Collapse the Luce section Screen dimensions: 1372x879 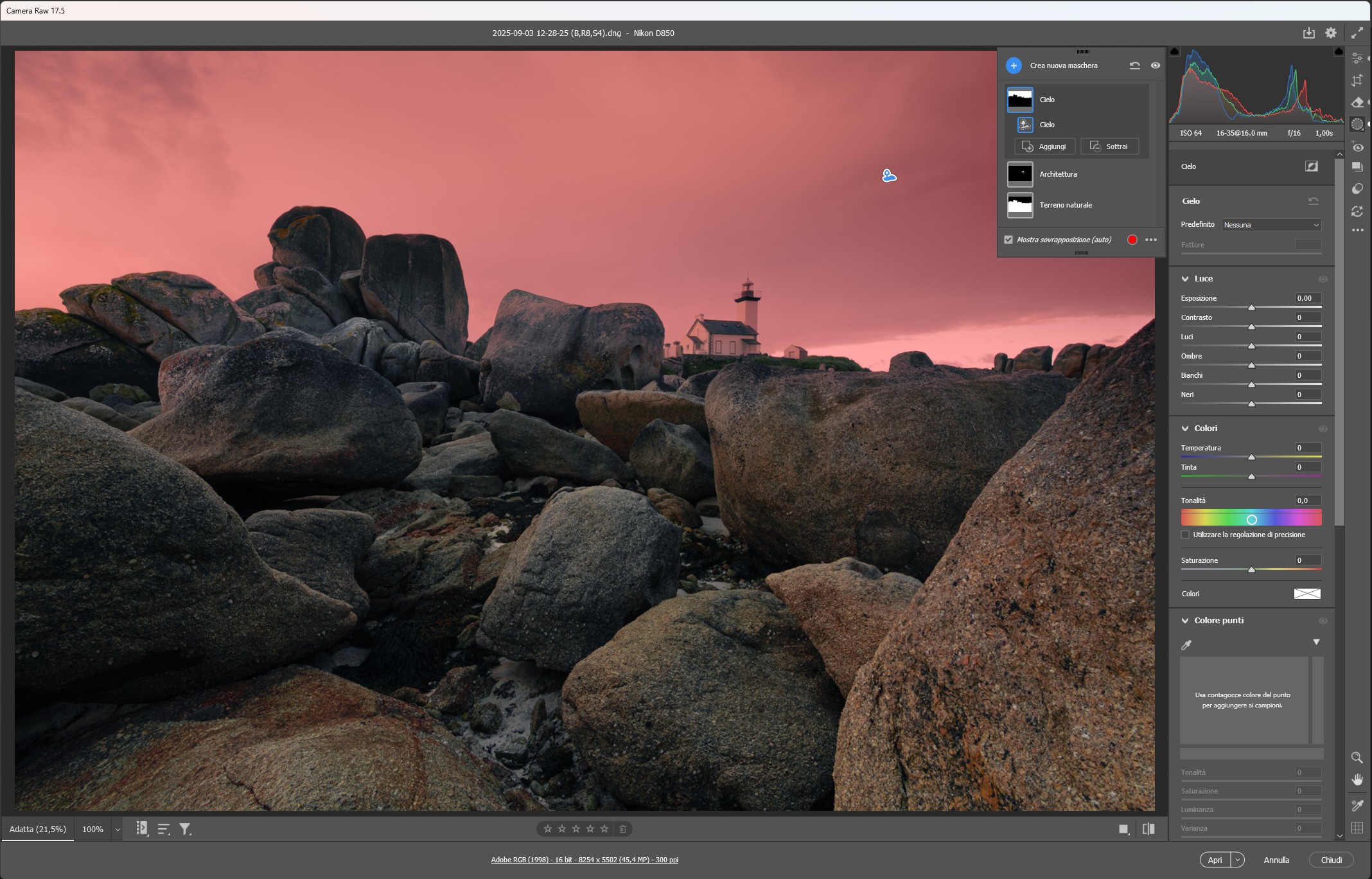[1185, 279]
